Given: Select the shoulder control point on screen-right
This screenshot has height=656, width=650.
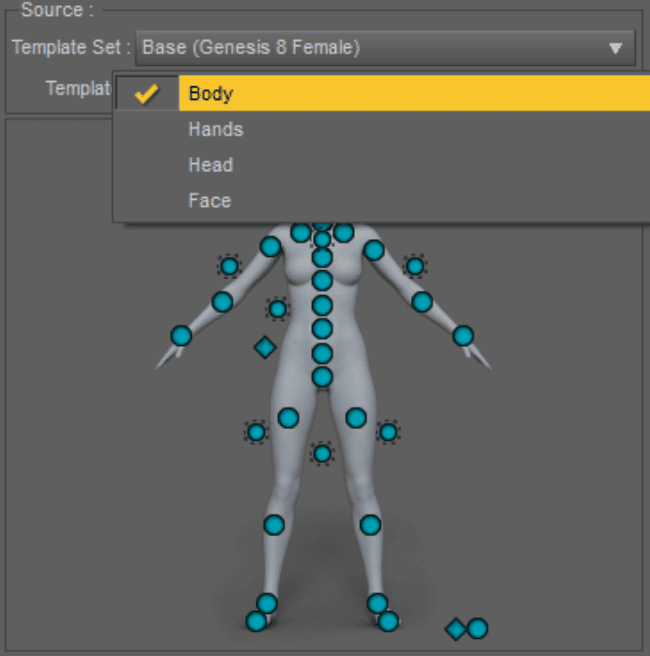Looking at the screenshot, I should coord(374,250).
